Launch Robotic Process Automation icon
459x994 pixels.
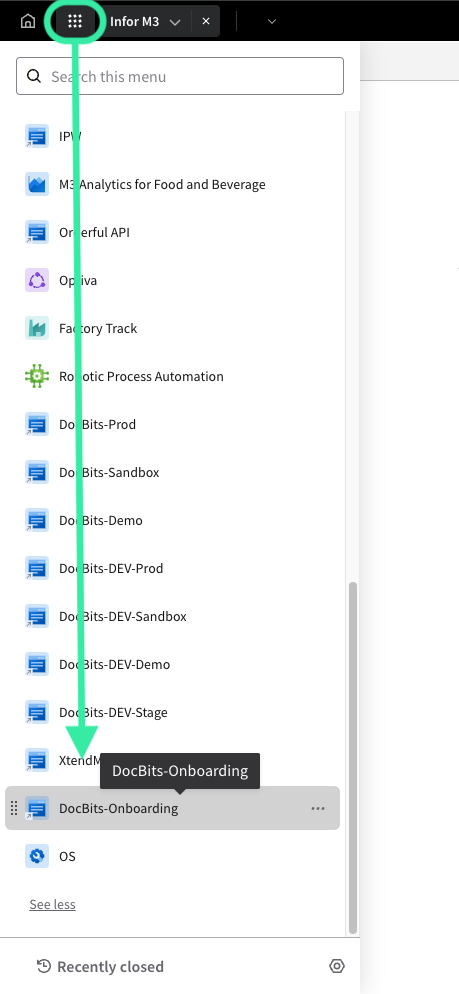pos(37,377)
